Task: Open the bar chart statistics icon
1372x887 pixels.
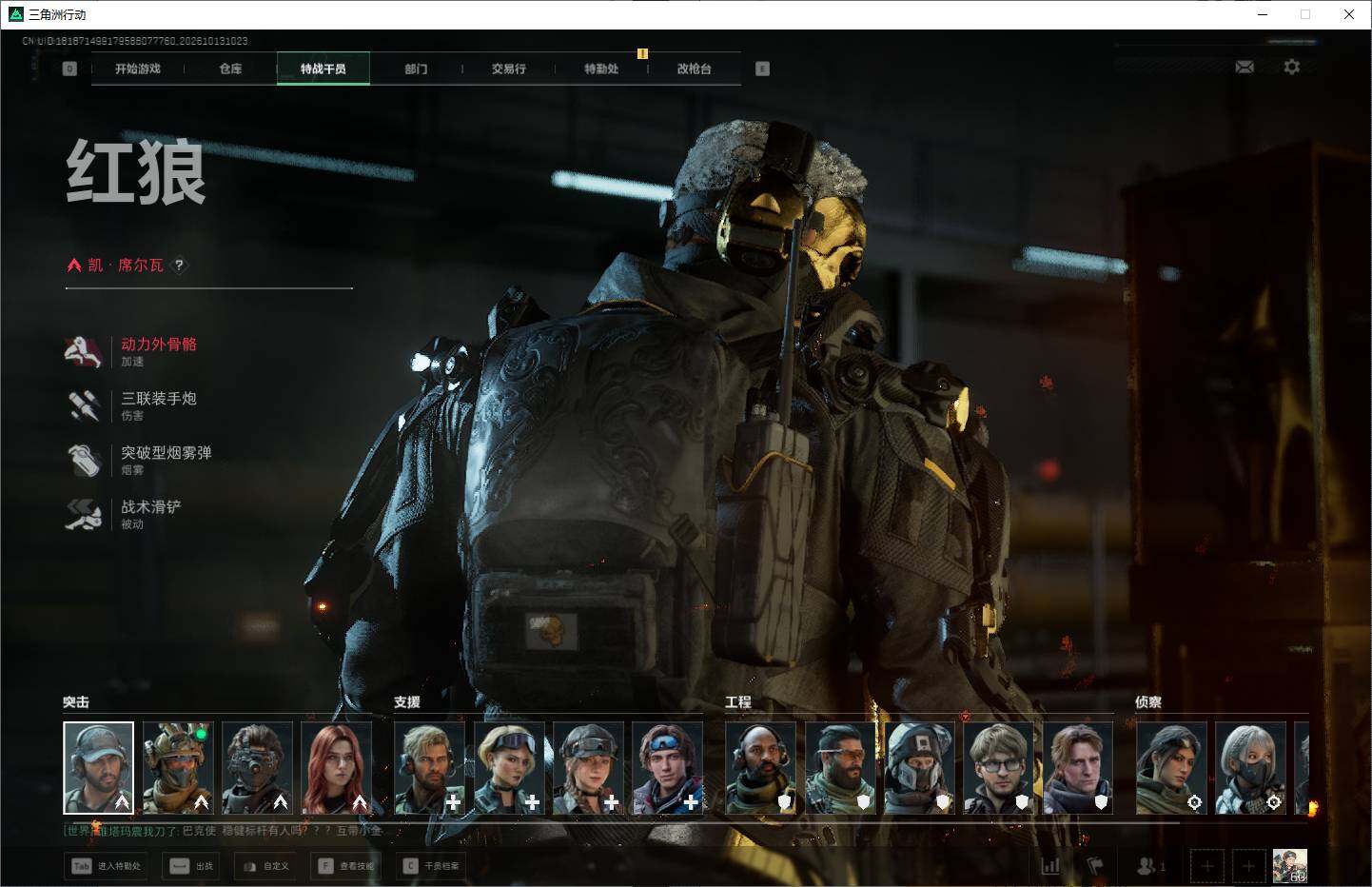Action: click(1050, 866)
